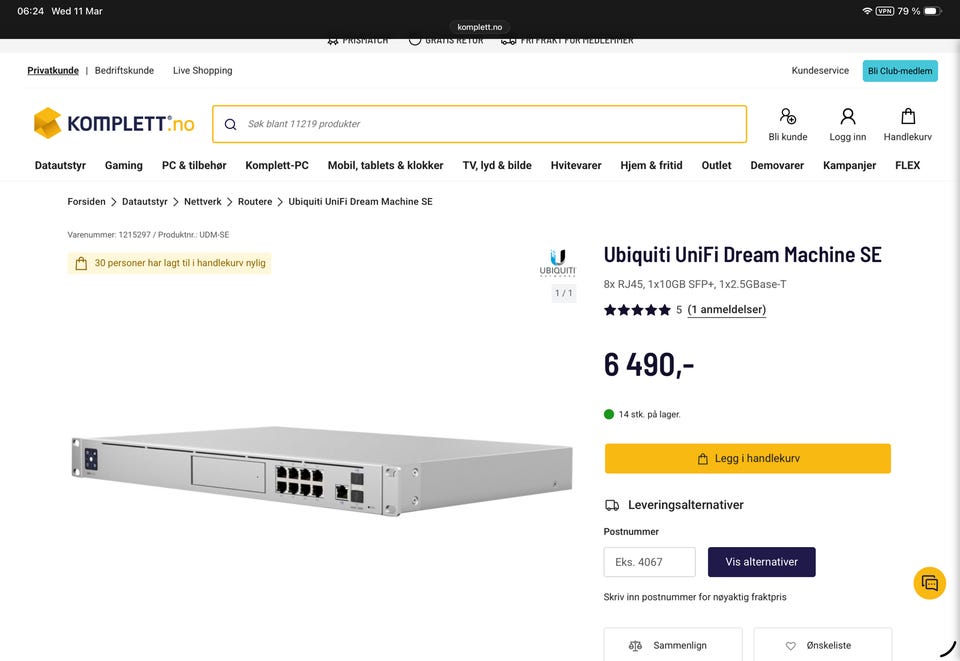Viewport: 960px width, 661px height.
Task: Open the PC & tilbehør menu
Action: click(x=194, y=165)
